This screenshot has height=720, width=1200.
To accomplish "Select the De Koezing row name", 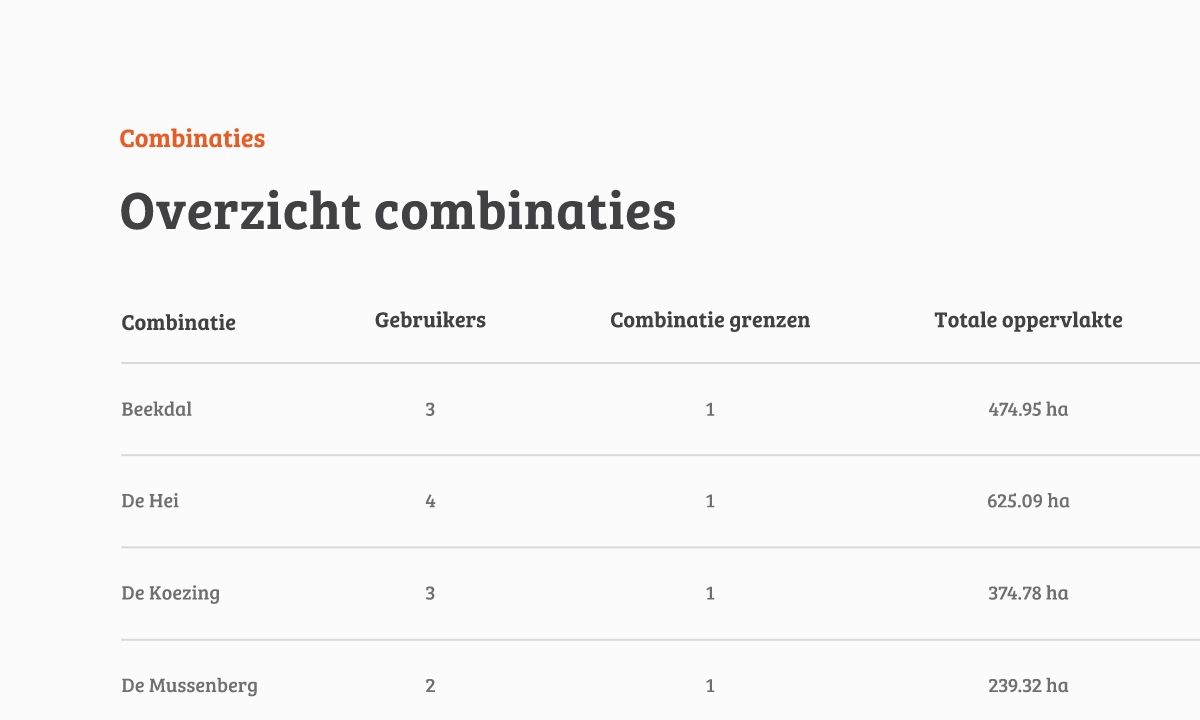I will point(171,593).
